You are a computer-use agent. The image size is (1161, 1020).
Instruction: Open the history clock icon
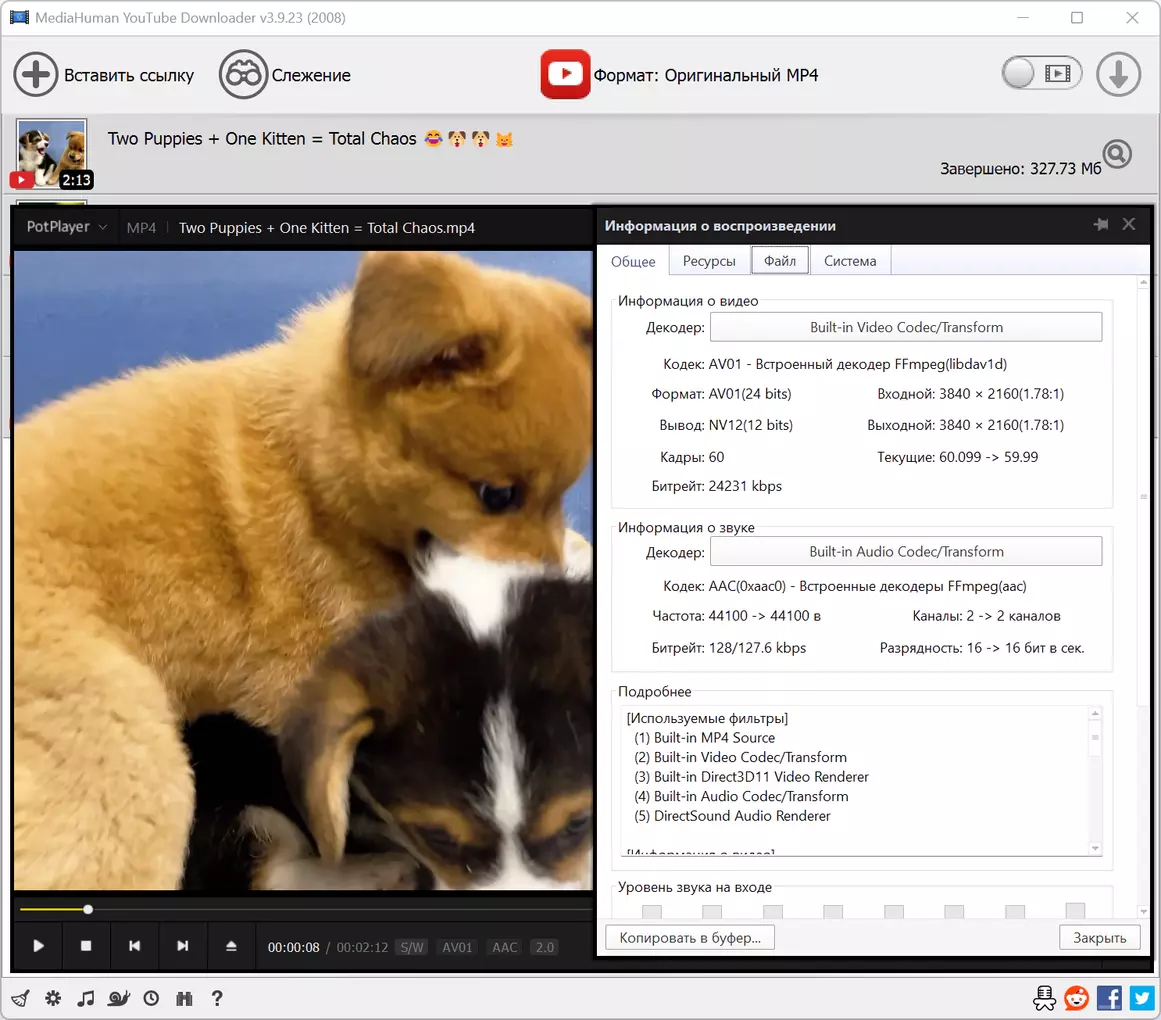[x=151, y=999]
